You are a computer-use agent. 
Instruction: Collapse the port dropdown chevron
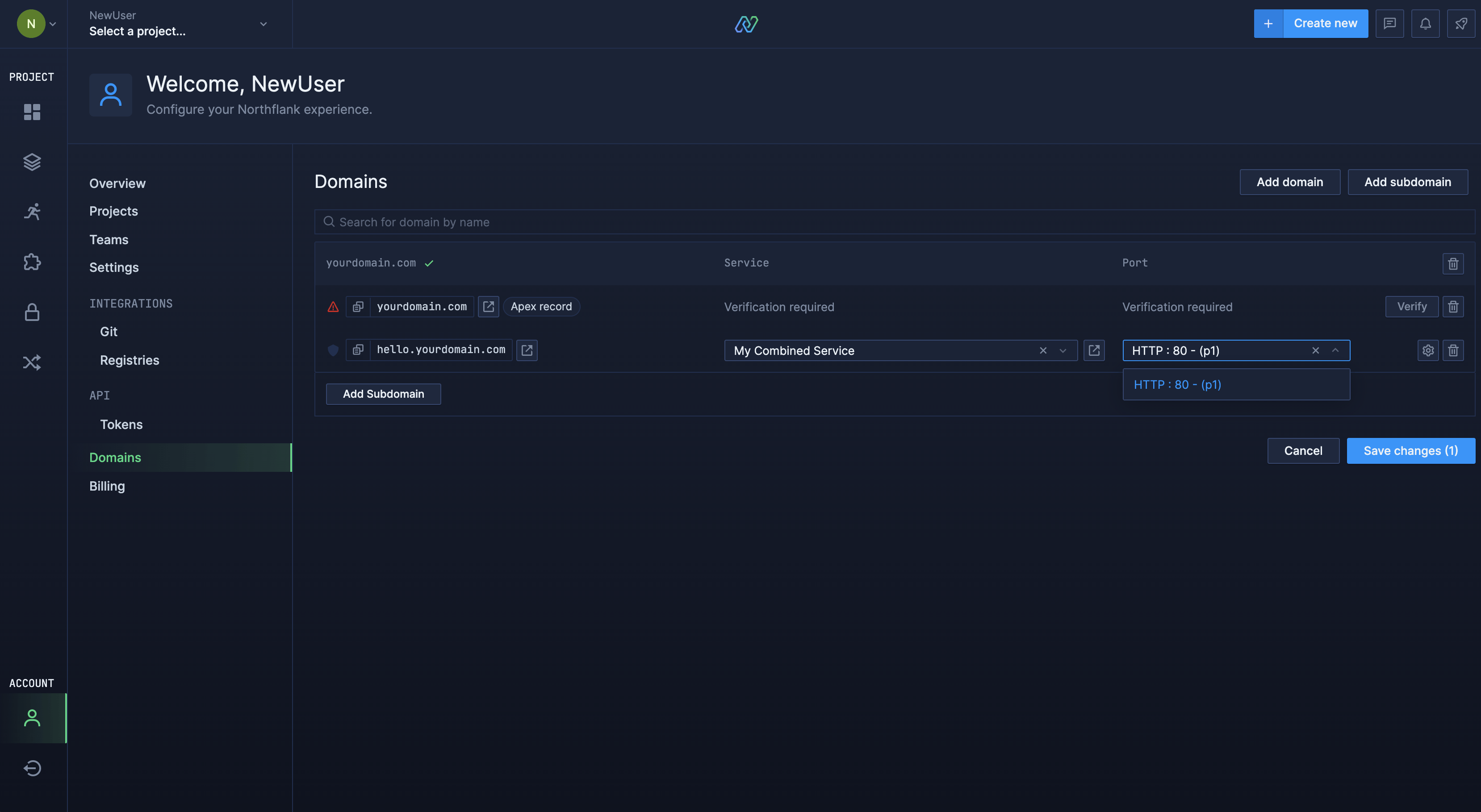tap(1335, 350)
